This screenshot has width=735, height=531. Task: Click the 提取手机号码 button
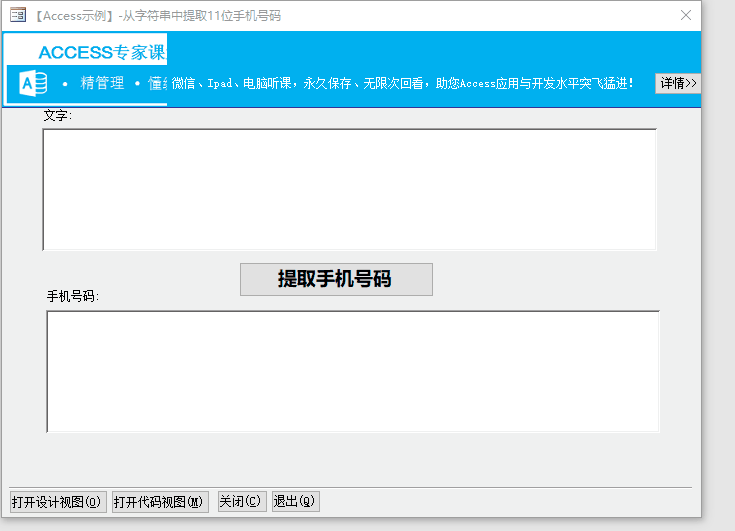pos(336,279)
